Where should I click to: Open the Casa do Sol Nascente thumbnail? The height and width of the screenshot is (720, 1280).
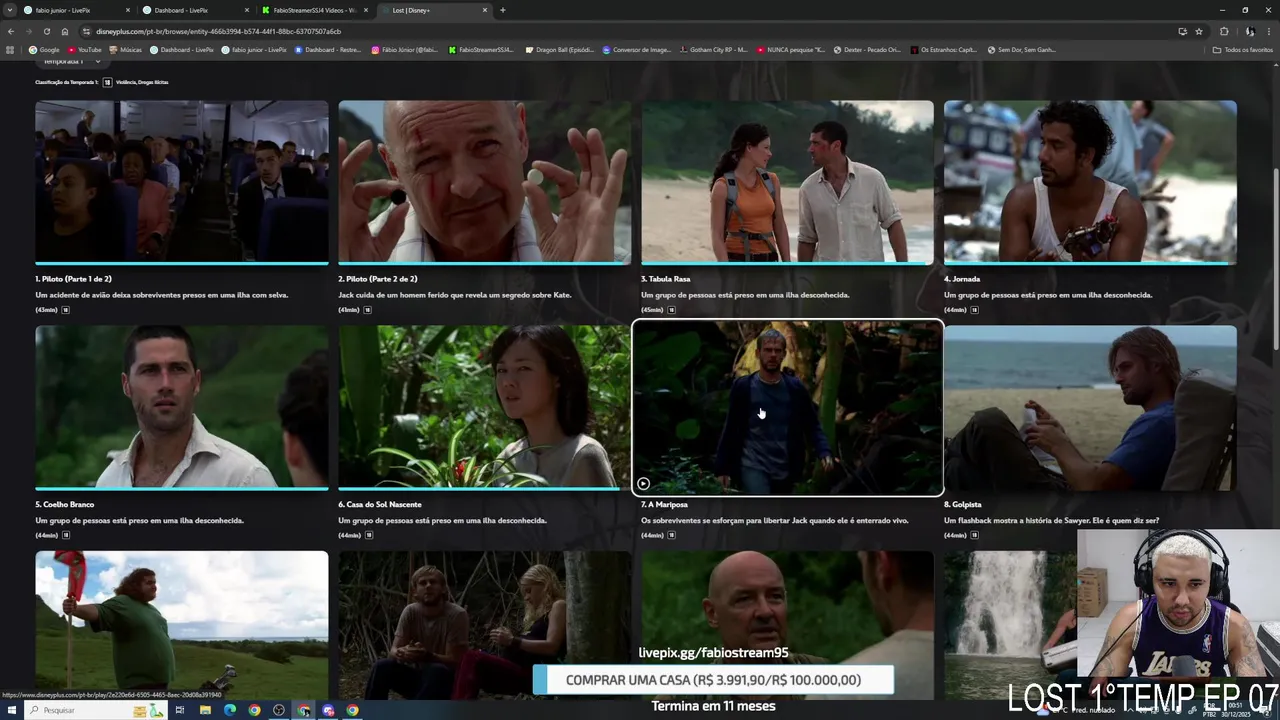click(x=484, y=408)
